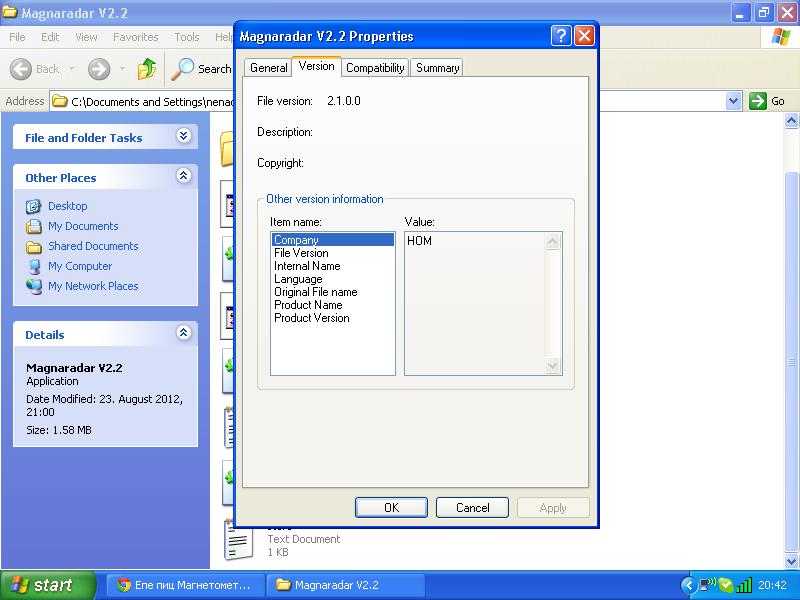Switch to the Compatibility tab
Image resolution: width=800 pixels, height=600 pixels.
click(x=375, y=68)
